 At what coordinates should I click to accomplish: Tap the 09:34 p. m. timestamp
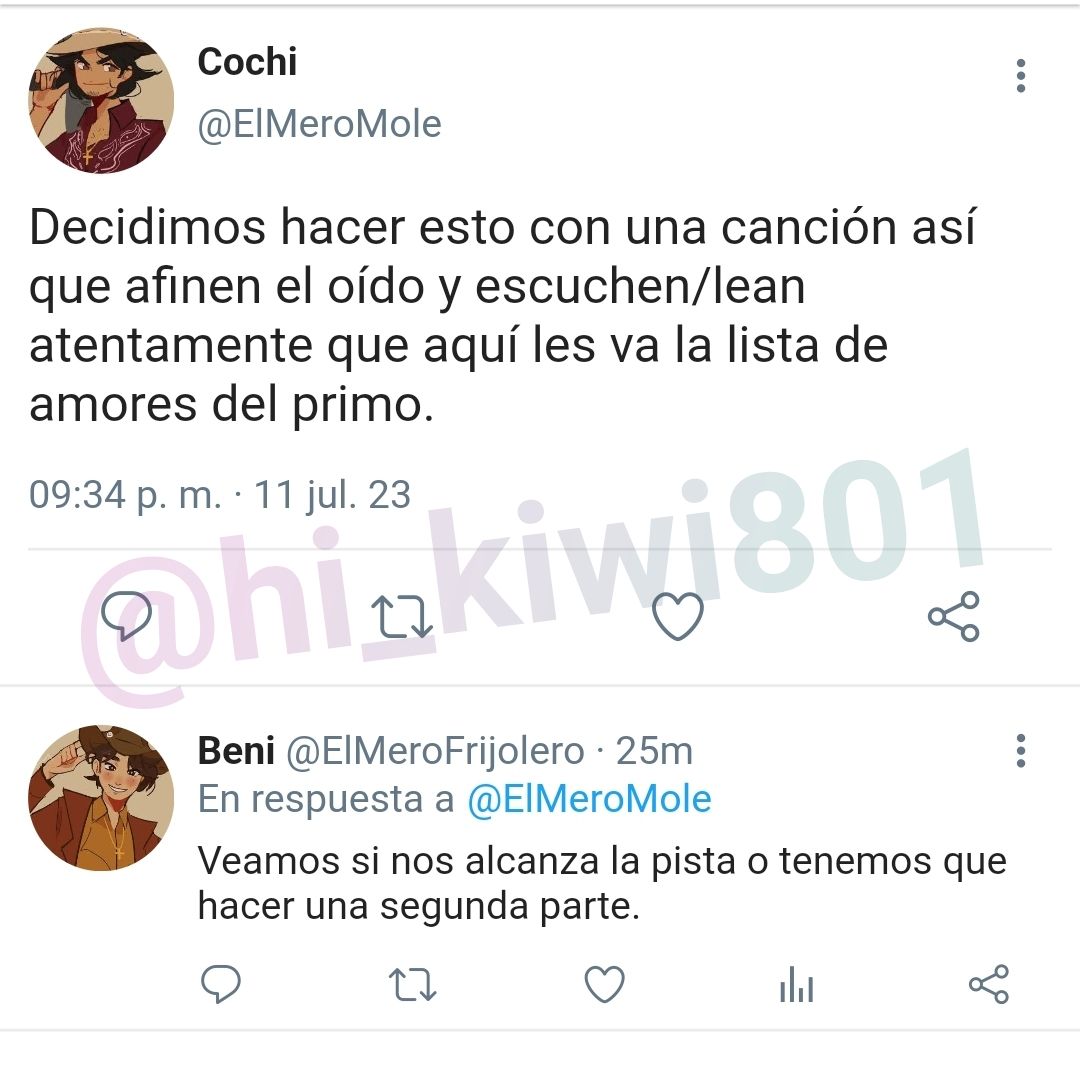(x=125, y=494)
